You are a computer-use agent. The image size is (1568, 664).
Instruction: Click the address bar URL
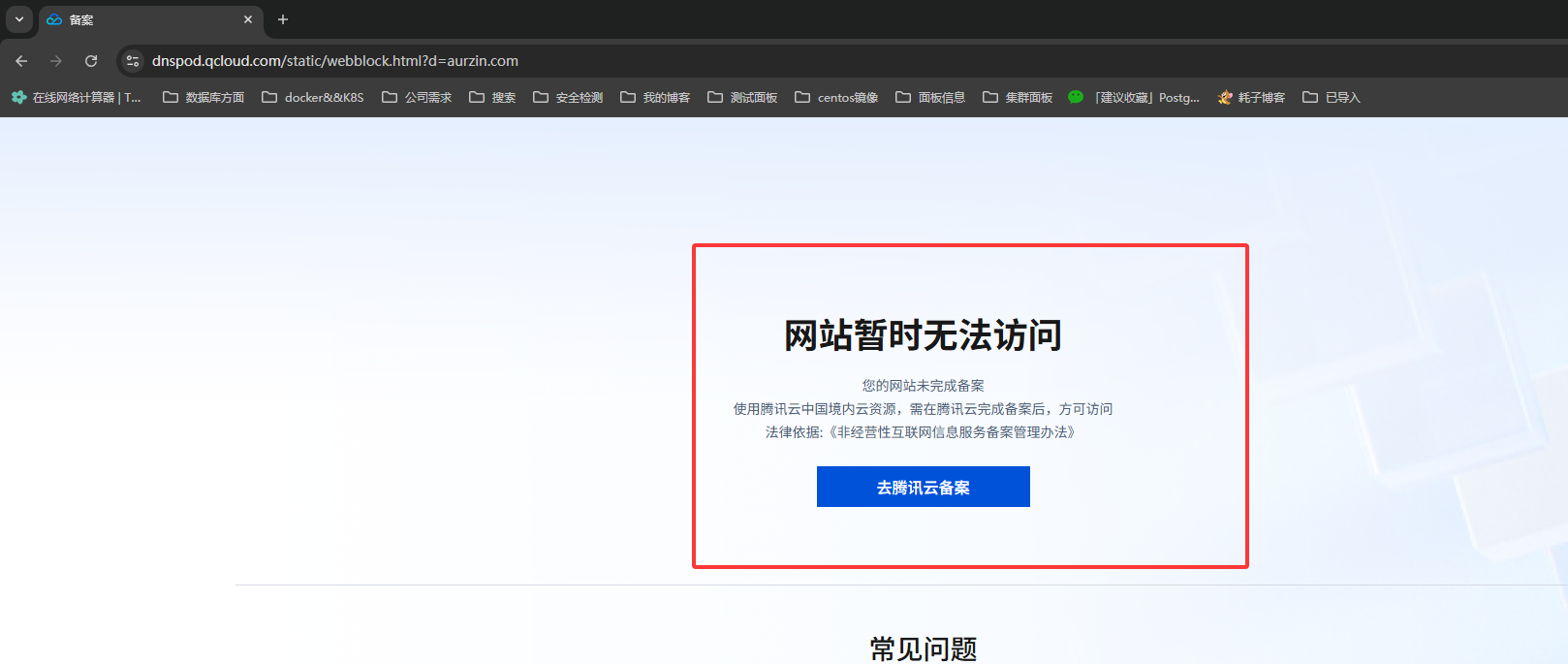pyautogui.click(x=335, y=61)
